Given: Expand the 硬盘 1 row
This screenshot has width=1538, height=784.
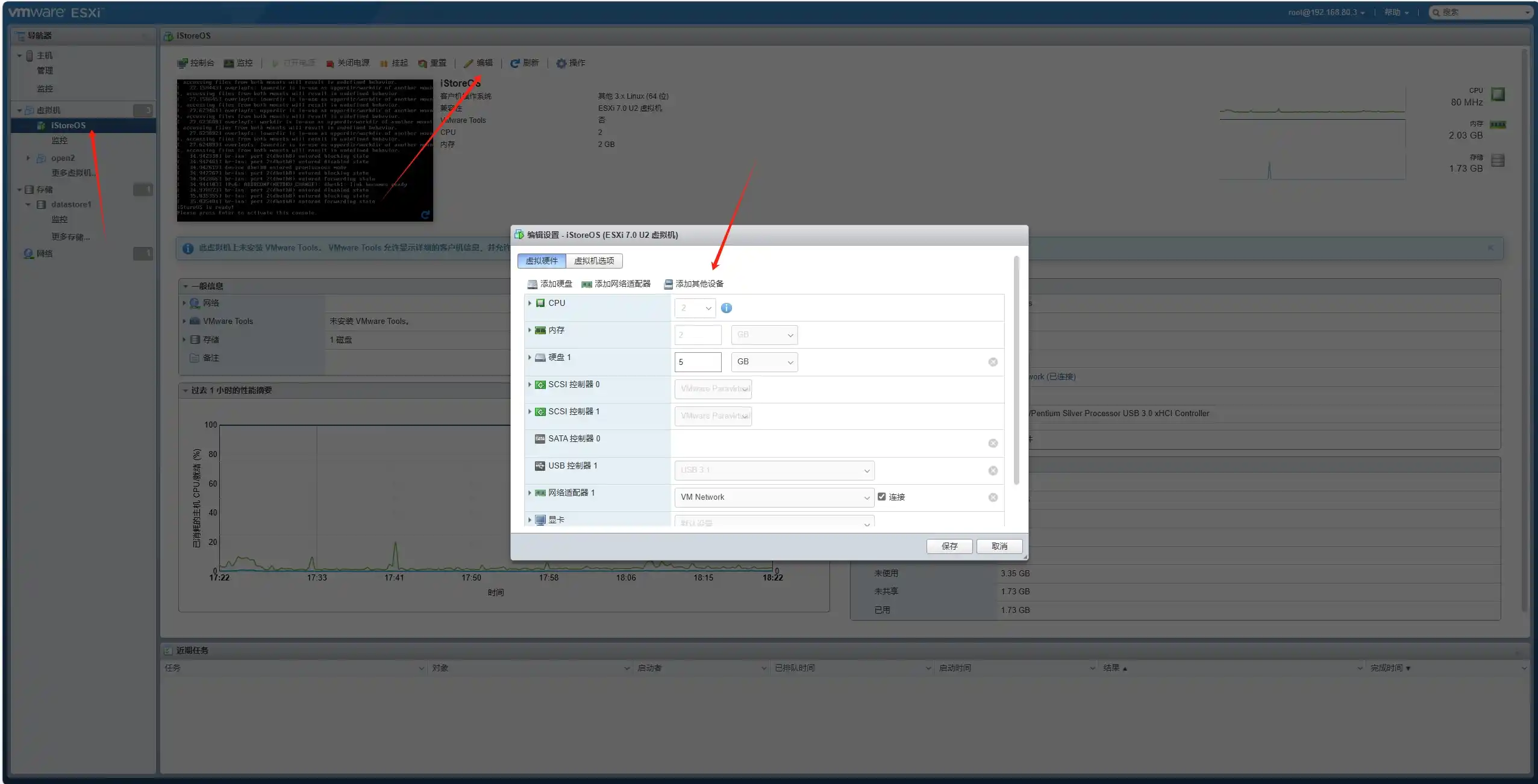Looking at the screenshot, I should click(x=530, y=357).
